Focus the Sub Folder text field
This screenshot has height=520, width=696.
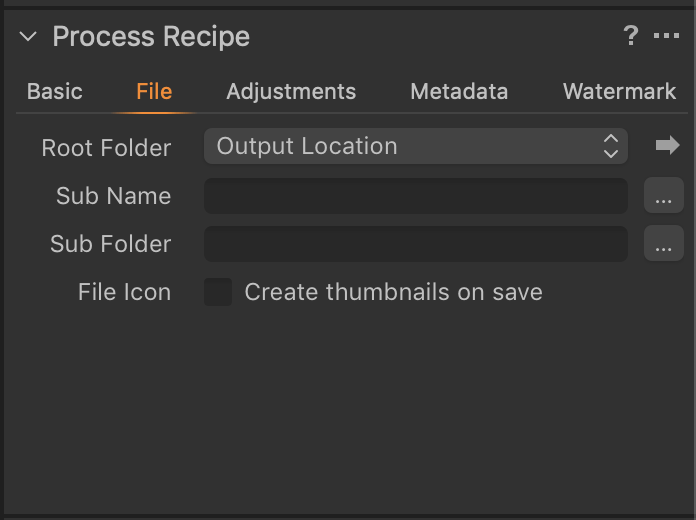[415, 244]
